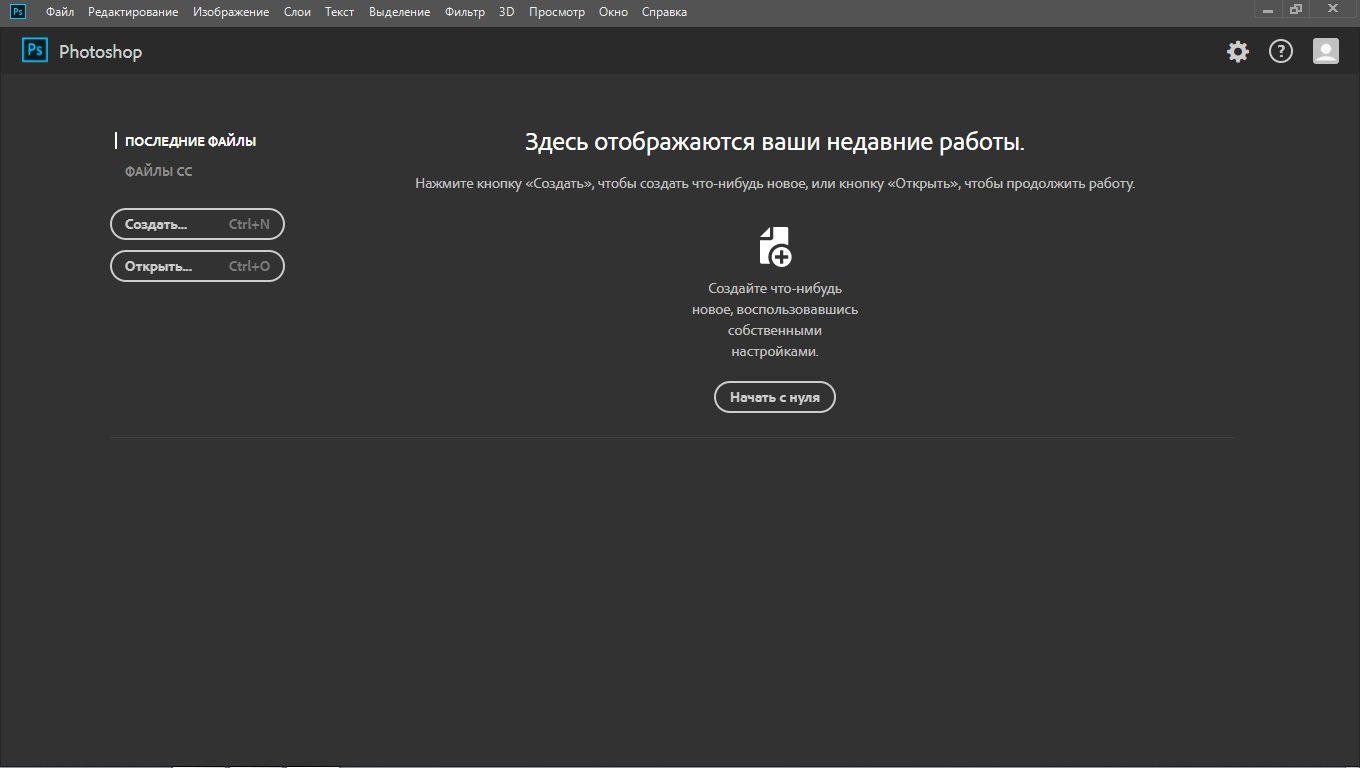Click the new document plus icon
The height and width of the screenshot is (768, 1360).
[775, 246]
